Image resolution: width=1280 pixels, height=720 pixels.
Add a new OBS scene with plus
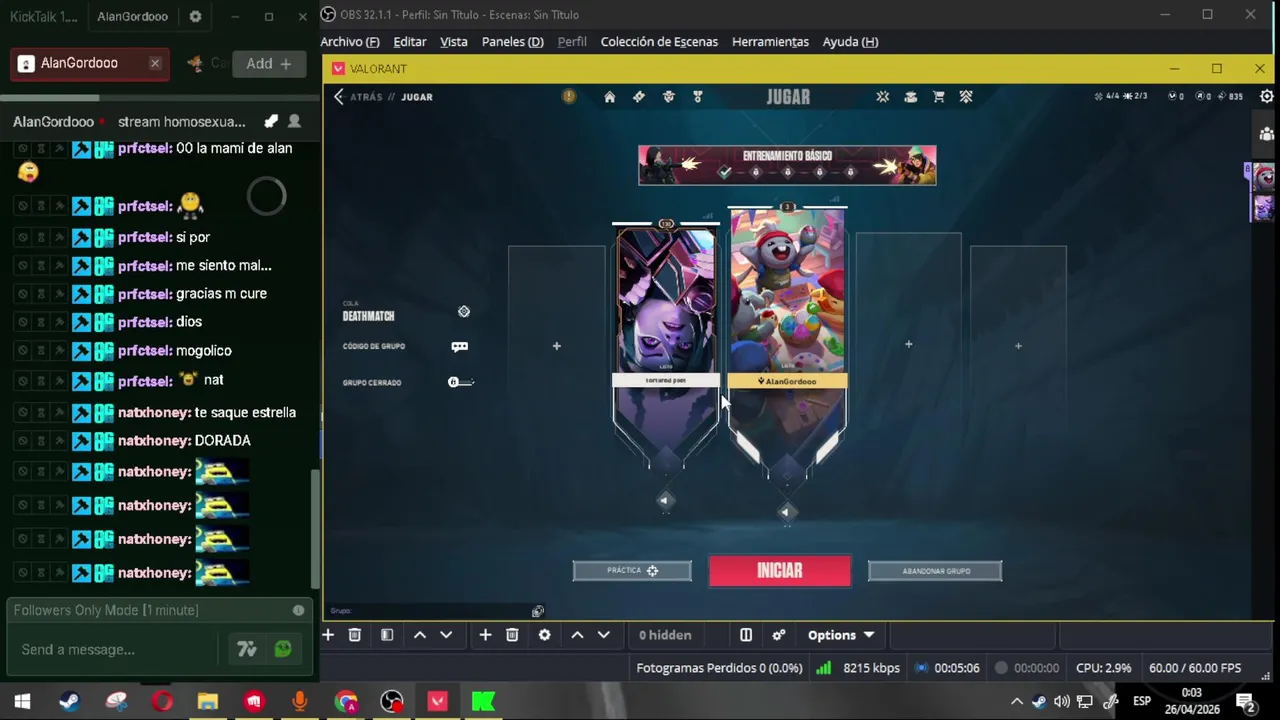click(328, 635)
